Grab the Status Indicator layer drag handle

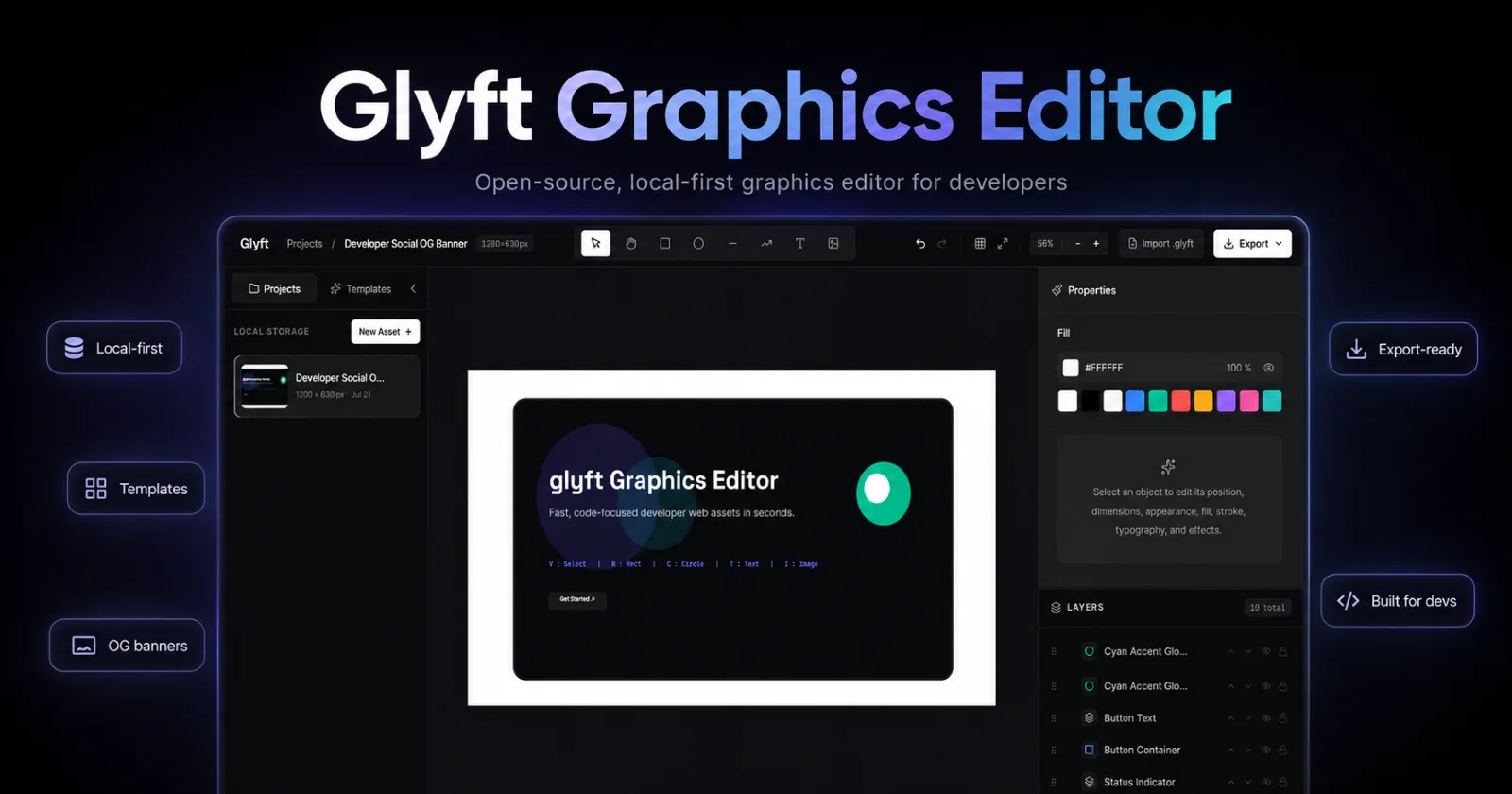pyautogui.click(x=1054, y=783)
